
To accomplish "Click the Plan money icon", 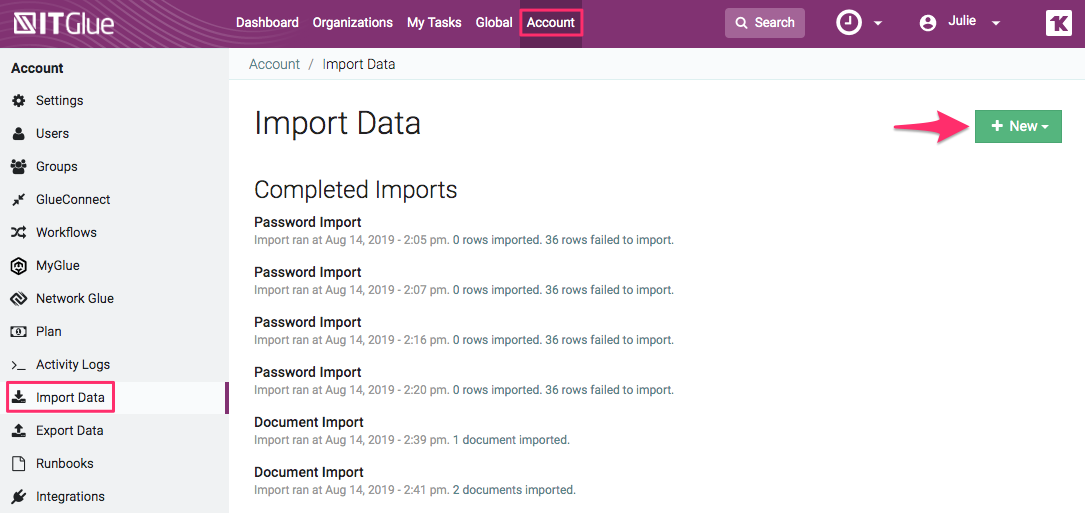I will tap(19, 332).
